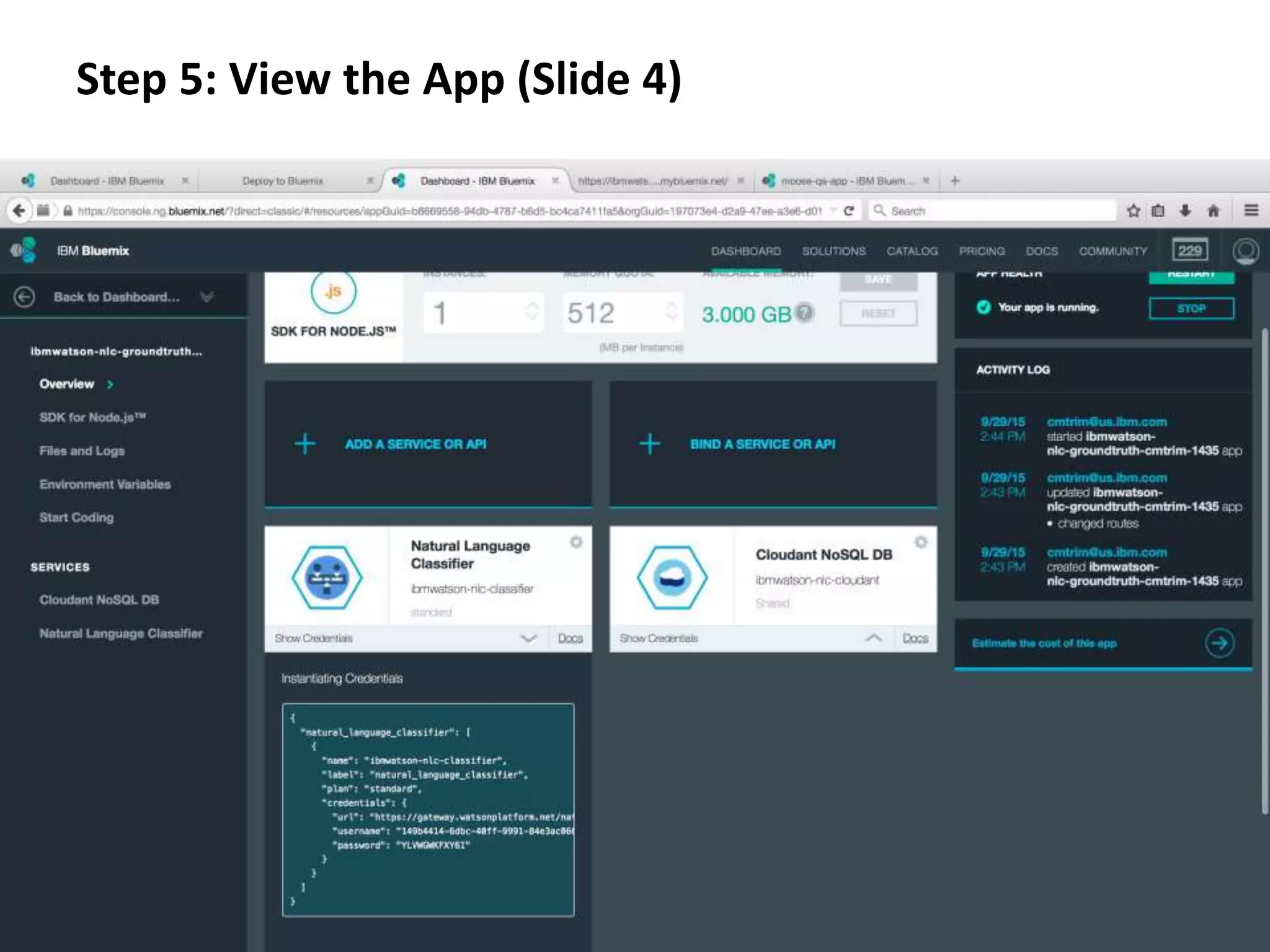This screenshot has height=952, width=1270.
Task: Open Environment Variables in sidebar
Action: coord(105,484)
